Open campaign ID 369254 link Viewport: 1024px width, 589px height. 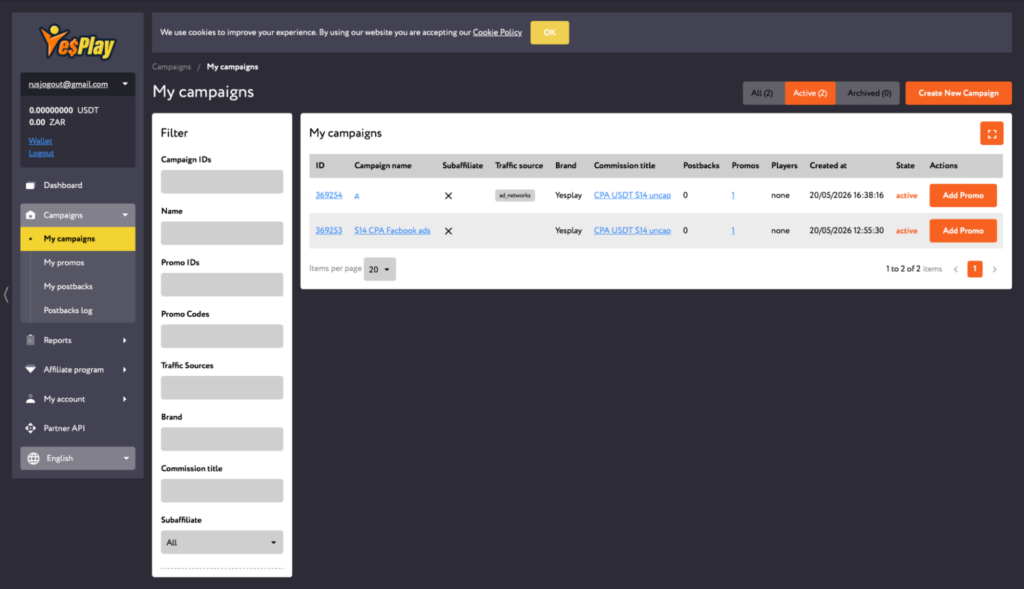coord(328,195)
